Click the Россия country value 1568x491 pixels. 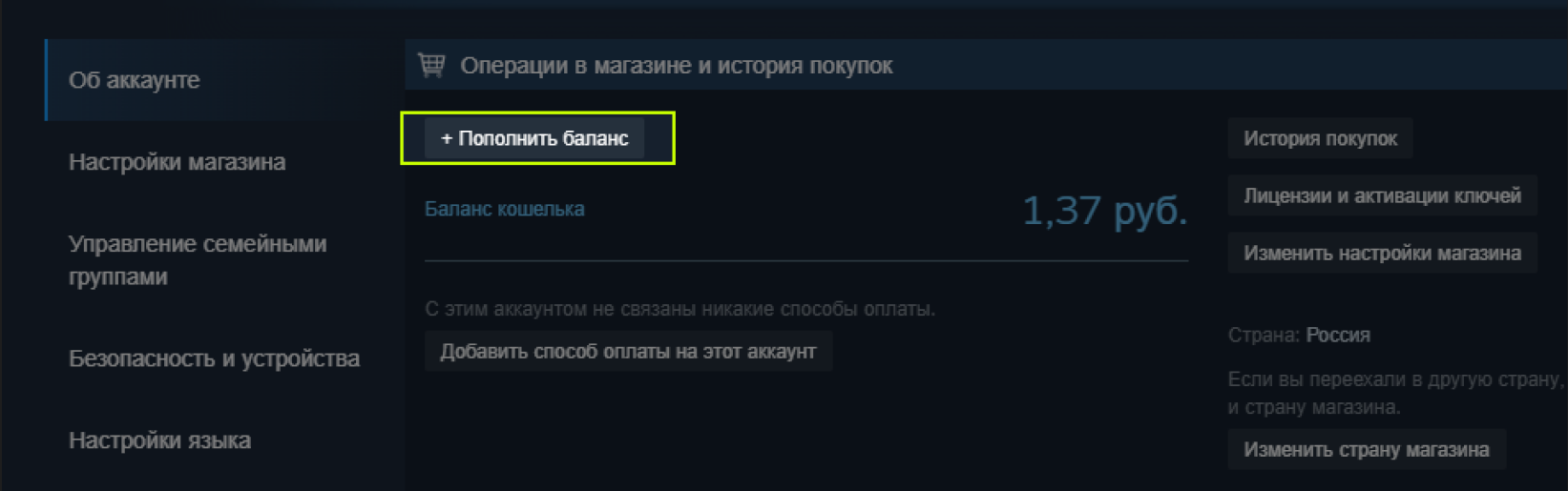tap(1338, 336)
